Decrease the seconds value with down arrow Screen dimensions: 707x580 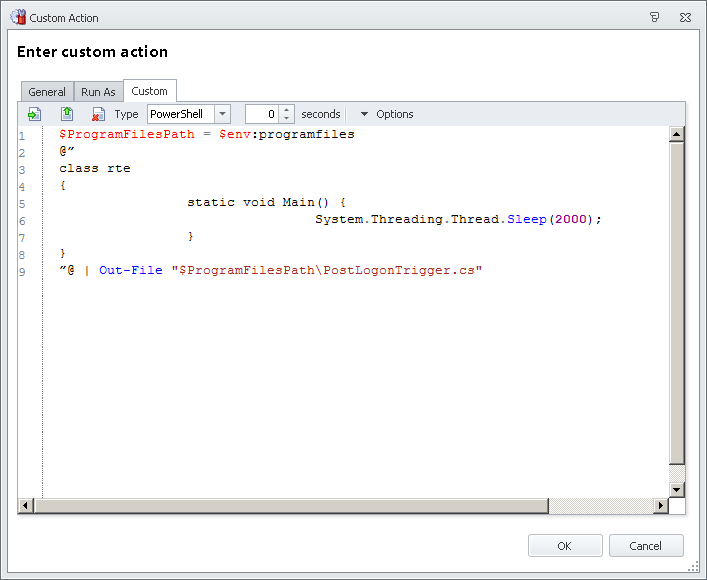point(286,118)
